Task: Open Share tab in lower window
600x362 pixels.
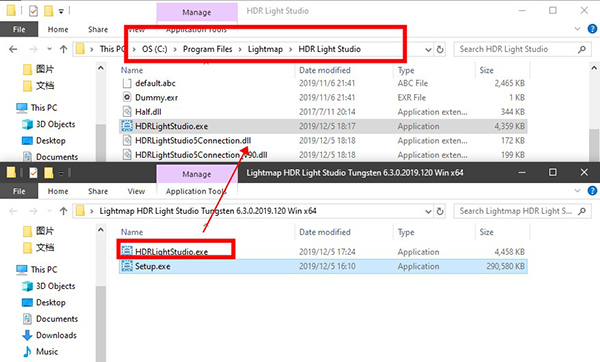Action: click(98, 191)
